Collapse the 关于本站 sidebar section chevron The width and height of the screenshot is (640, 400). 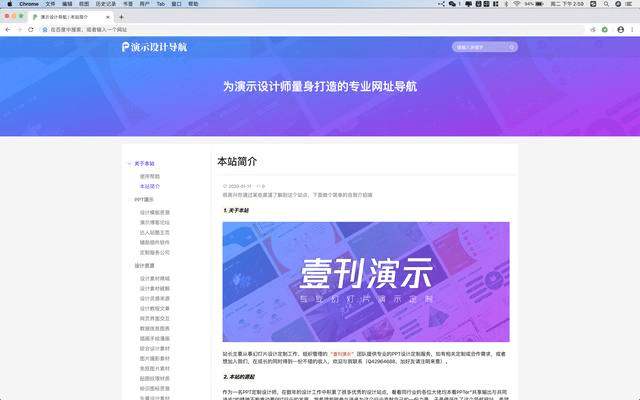[129, 164]
